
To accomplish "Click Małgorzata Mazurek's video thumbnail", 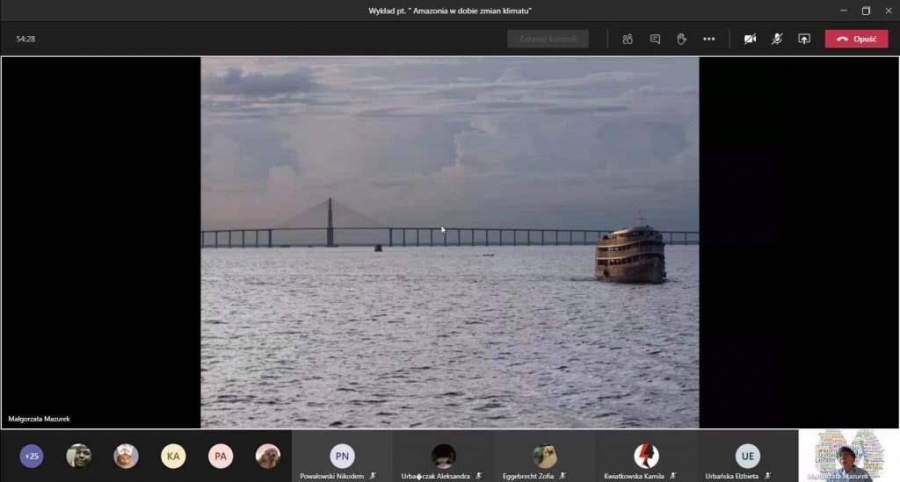I will coord(848,456).
